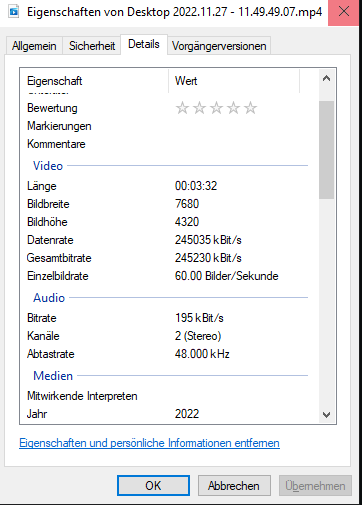Open the Eigenschaften und persönliche Informationen entfernen link
The image size is (362, 505).
149,443
